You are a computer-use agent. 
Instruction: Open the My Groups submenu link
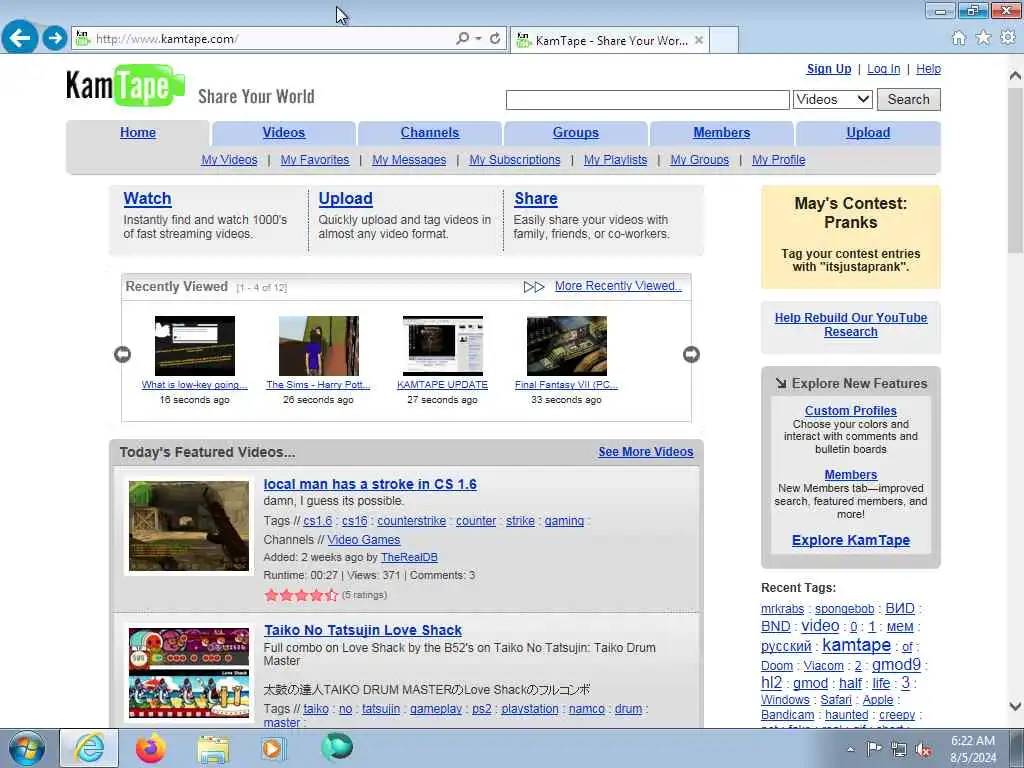tap(699, 160)
